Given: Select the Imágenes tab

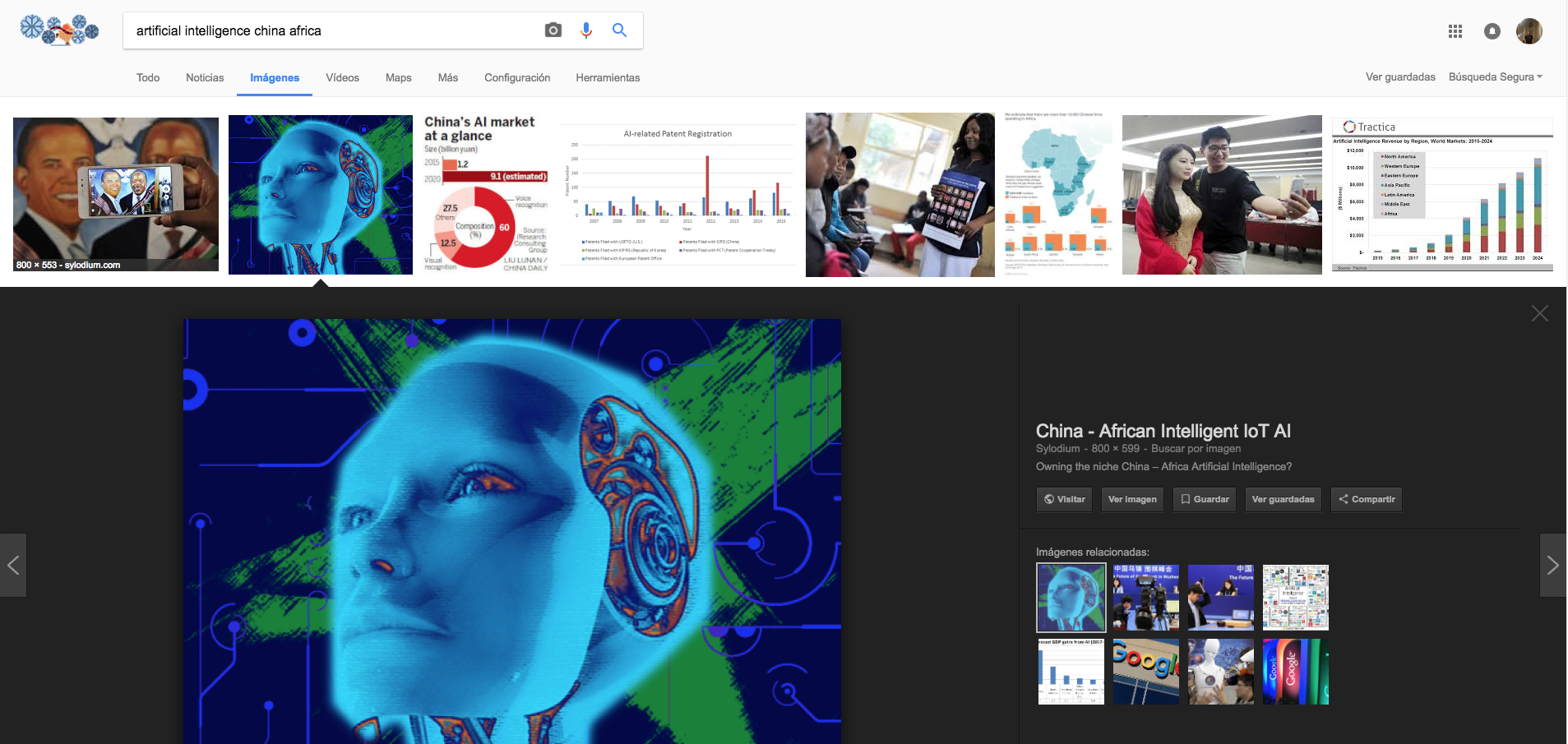Looking at the screenshot, I should click(275, 77).
